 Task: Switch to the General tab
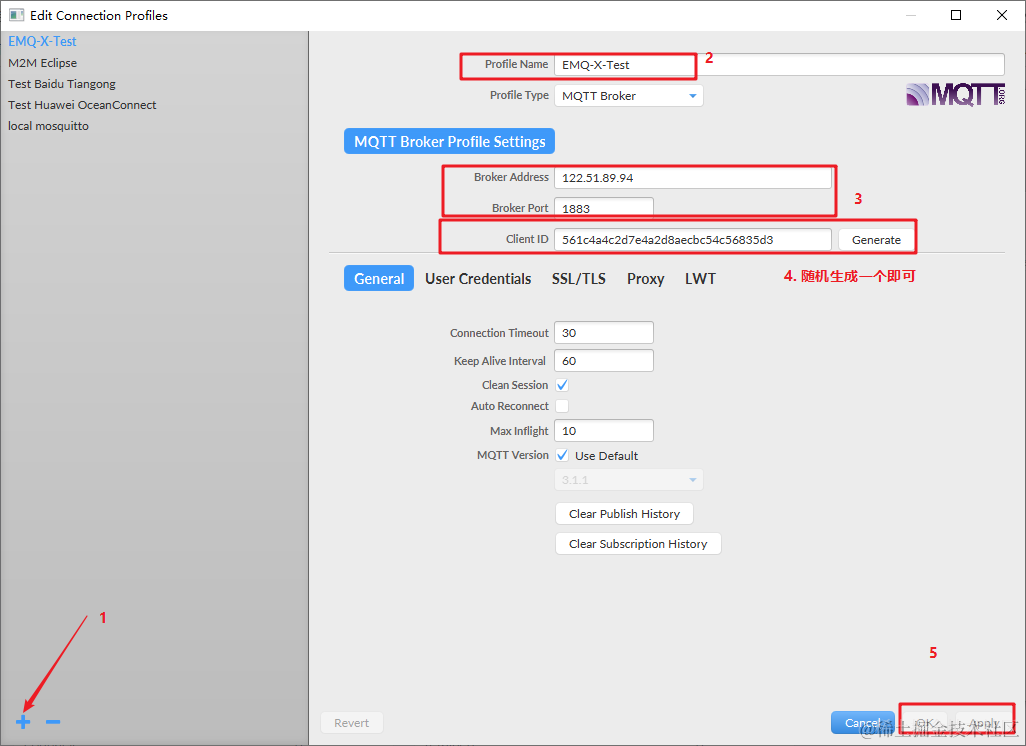(x=379, y=278)
